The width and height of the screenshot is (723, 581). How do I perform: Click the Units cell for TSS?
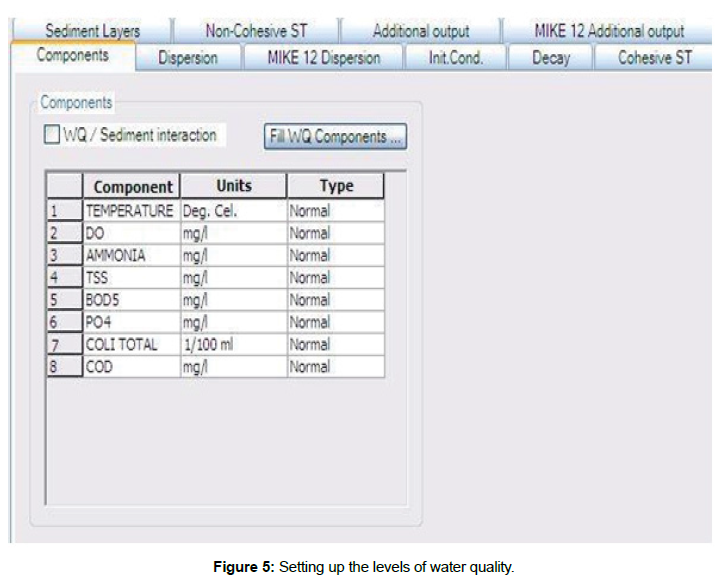click(x=232, y=278)
